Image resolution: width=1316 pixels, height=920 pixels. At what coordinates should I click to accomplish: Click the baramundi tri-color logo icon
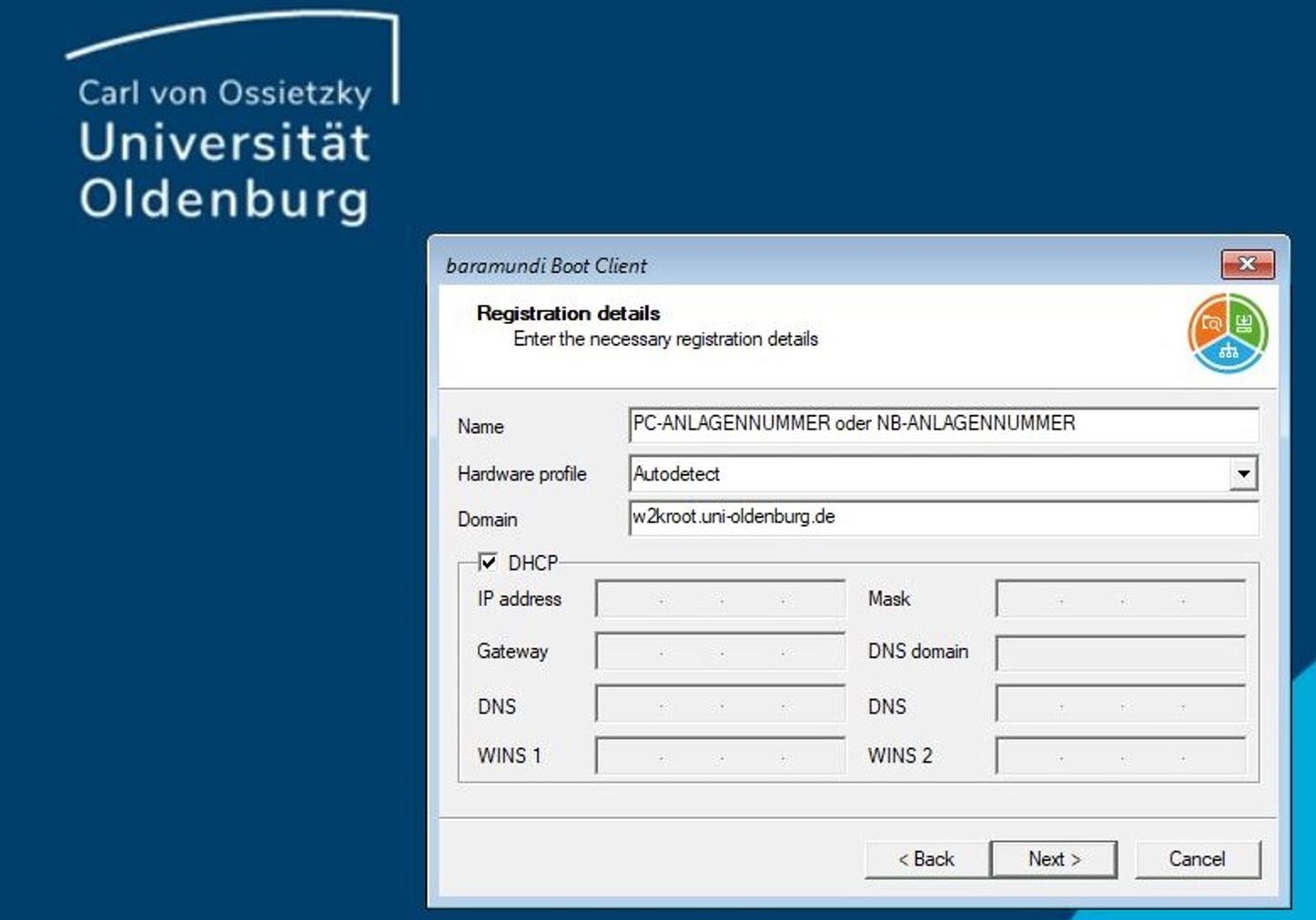coord(1227,333)
